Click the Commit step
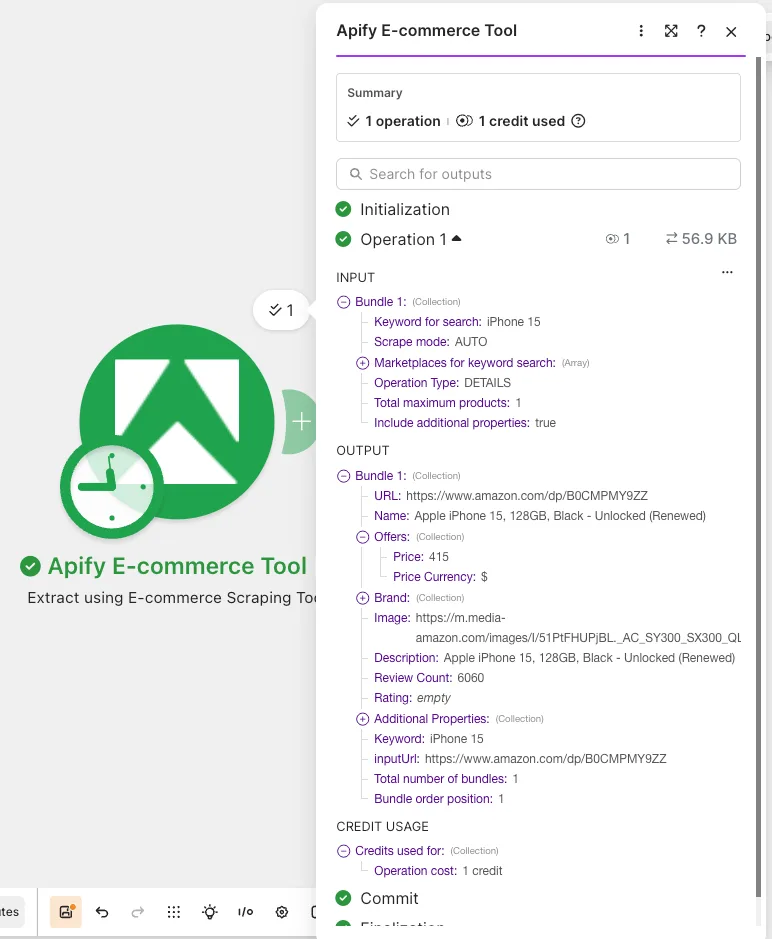Viewport: 772px width, 939px height. 389,898
